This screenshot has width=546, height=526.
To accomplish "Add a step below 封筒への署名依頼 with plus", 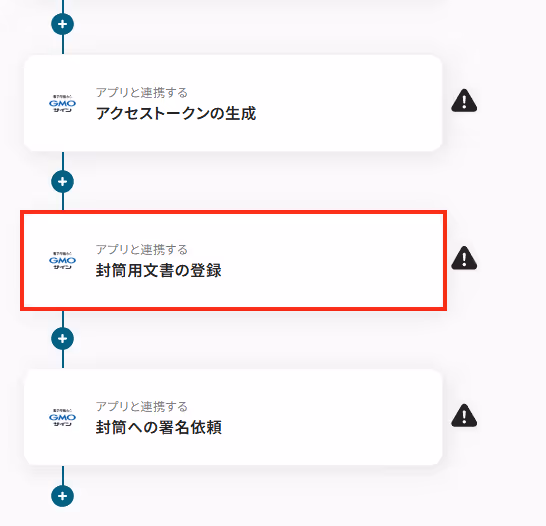I will click(62, 496).
